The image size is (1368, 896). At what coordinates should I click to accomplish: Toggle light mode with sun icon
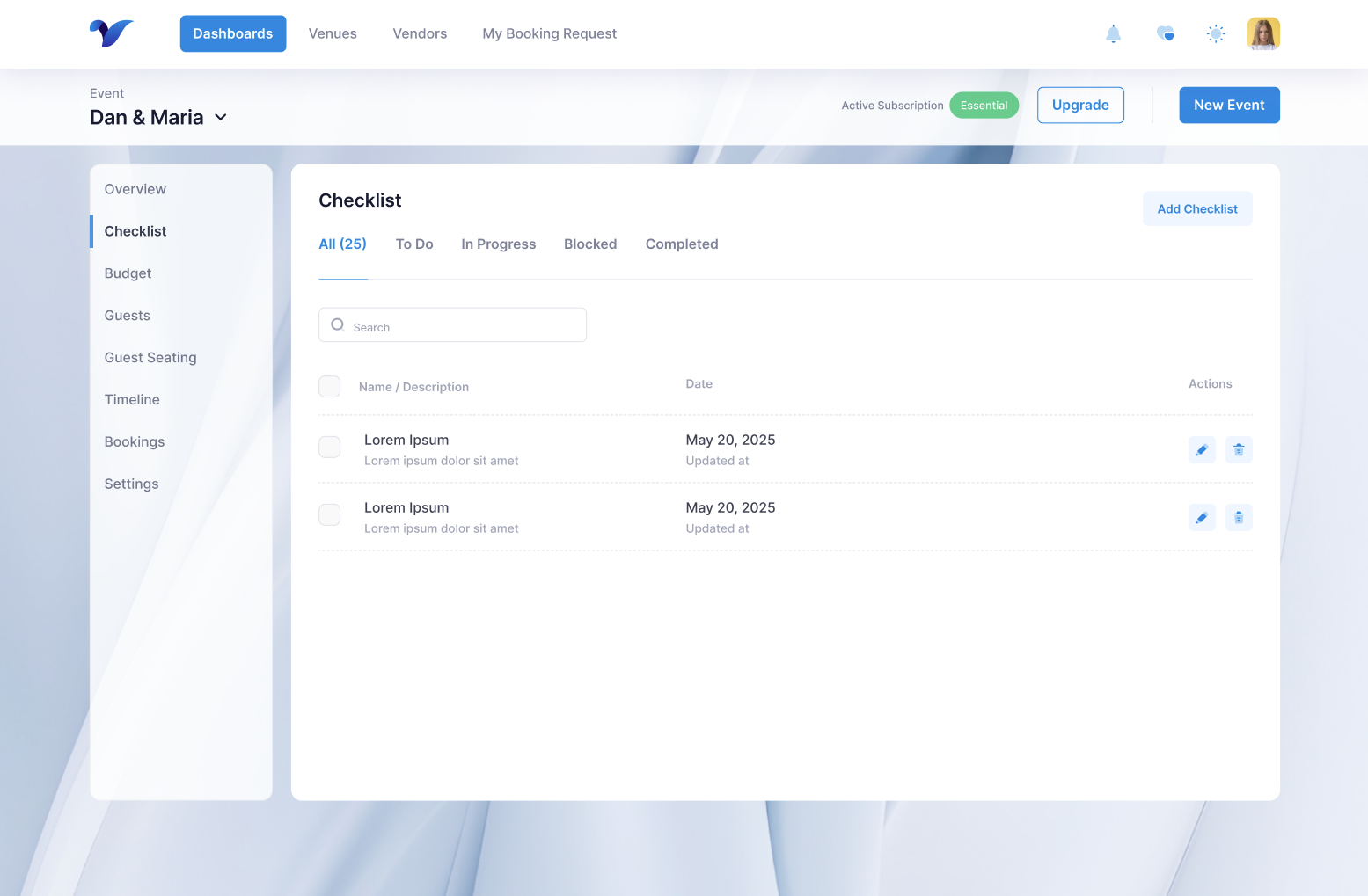[x=1215, y=33]
